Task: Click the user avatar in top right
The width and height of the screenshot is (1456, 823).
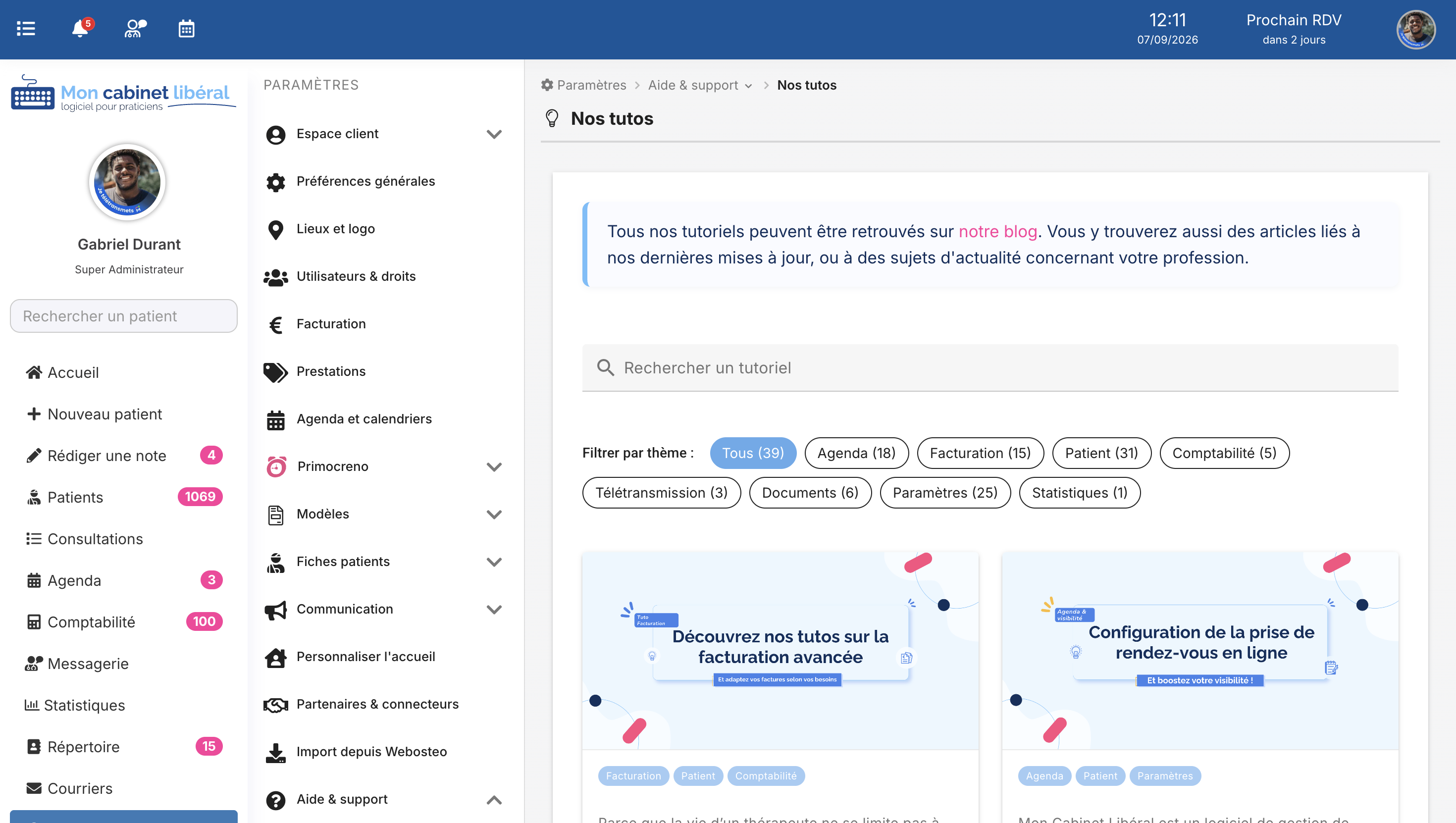Action: 1415,29
